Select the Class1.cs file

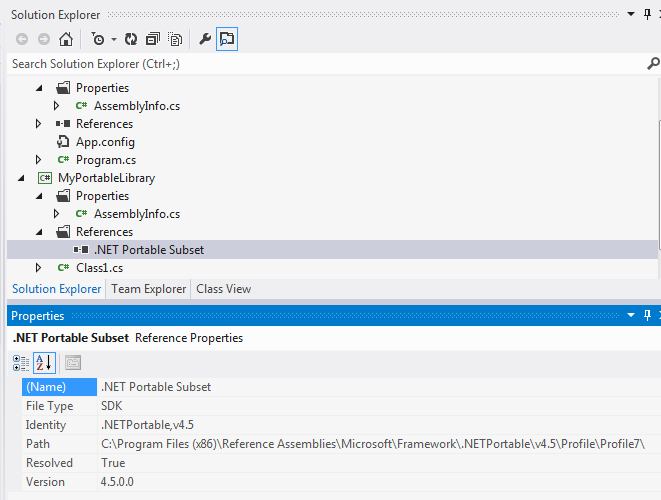(99, 268)
